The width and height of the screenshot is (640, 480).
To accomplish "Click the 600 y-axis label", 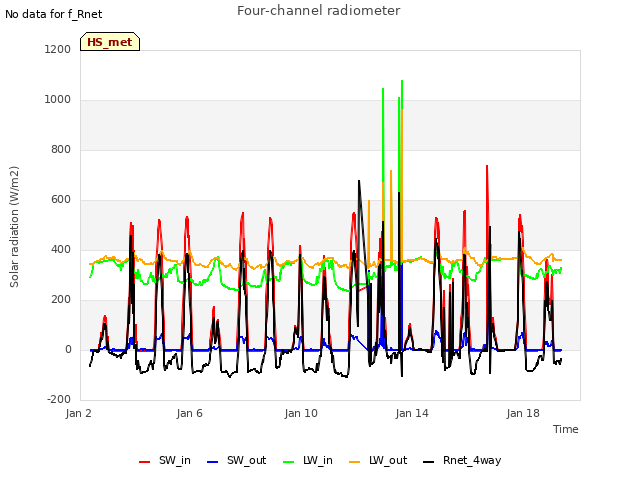I will pos(61,199).
